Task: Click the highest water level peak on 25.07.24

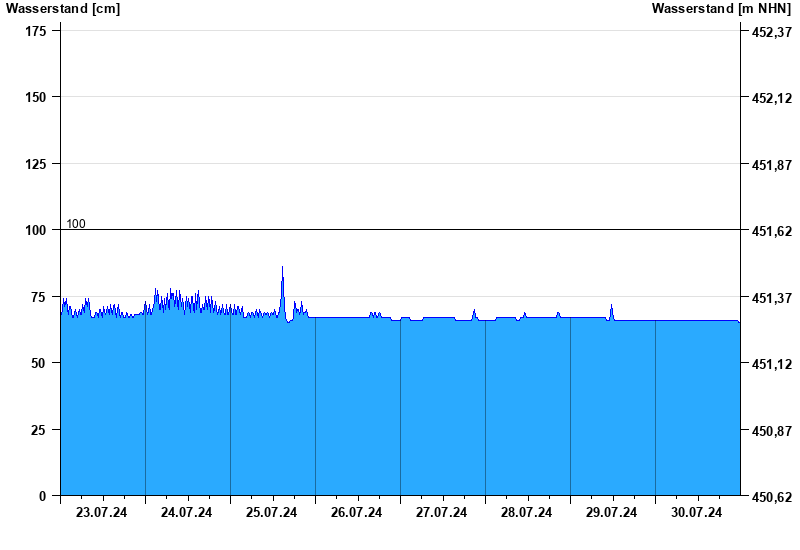Action: click(282, 267)
